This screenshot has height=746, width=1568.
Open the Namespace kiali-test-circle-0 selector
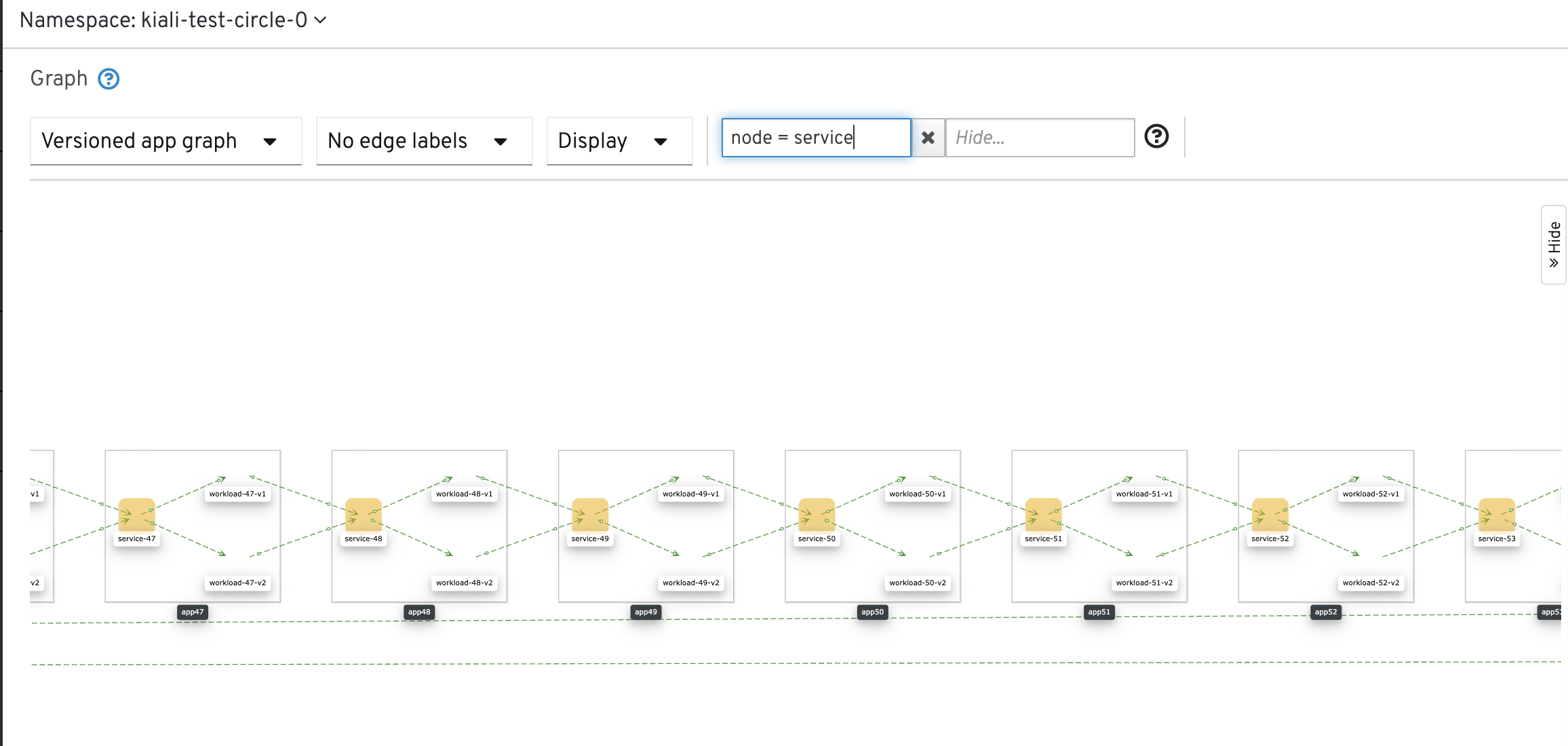173,20
